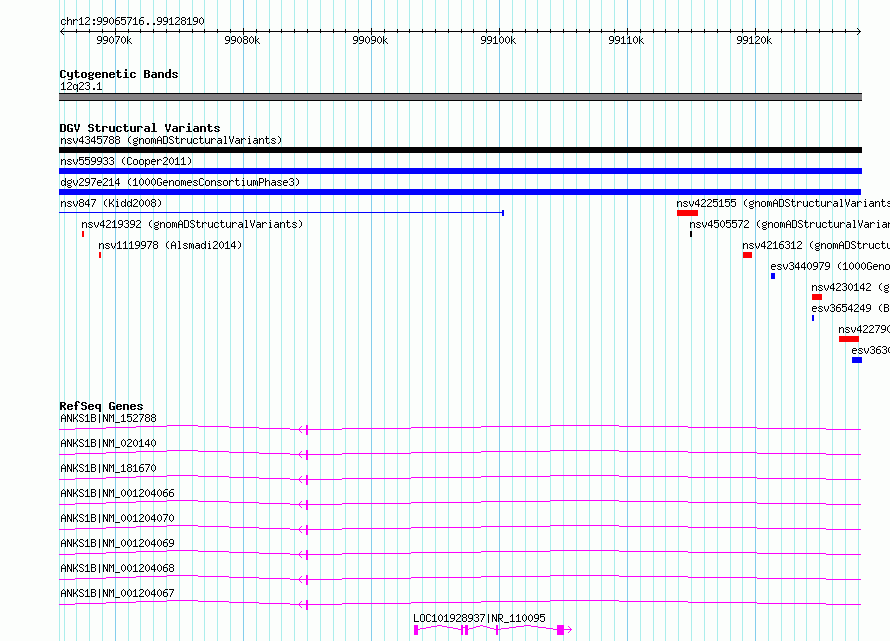The height and width of the screenshot is (641, 890).
Task: Click the nsv4230142 variant label
Action: pos(850,287)
